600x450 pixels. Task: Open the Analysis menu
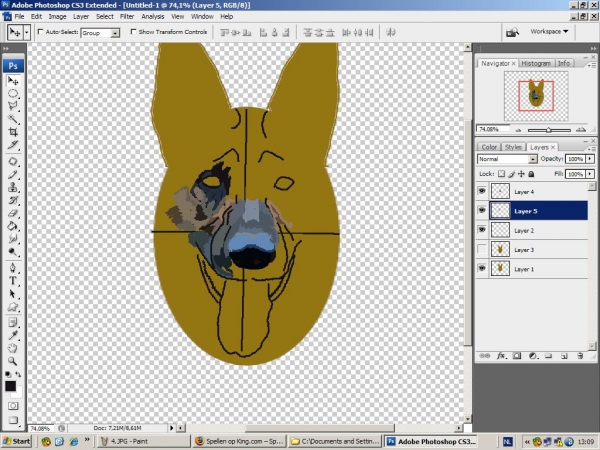(x=153, y=16)
